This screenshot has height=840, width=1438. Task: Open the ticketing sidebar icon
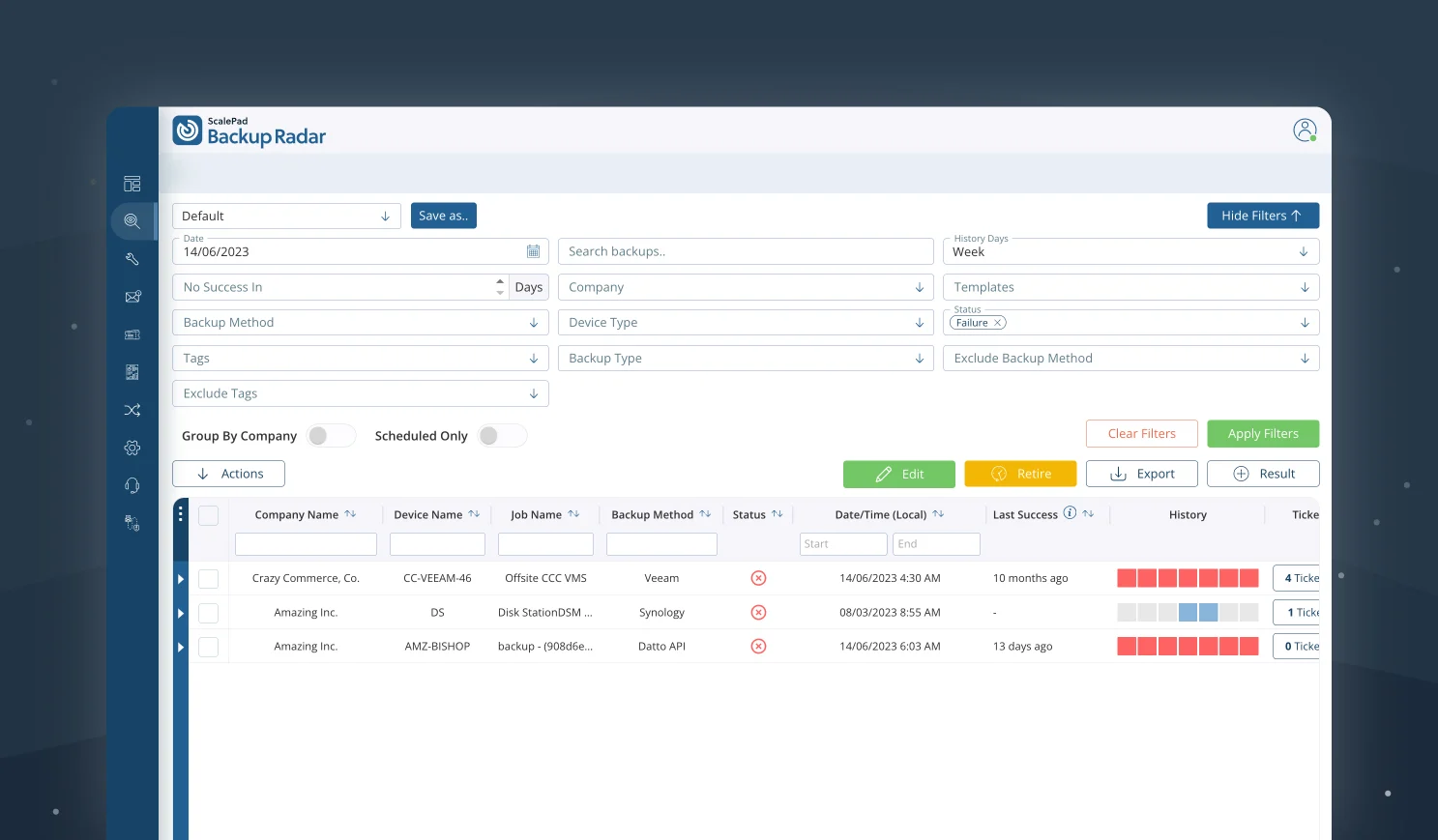click(x=132, y=333)
